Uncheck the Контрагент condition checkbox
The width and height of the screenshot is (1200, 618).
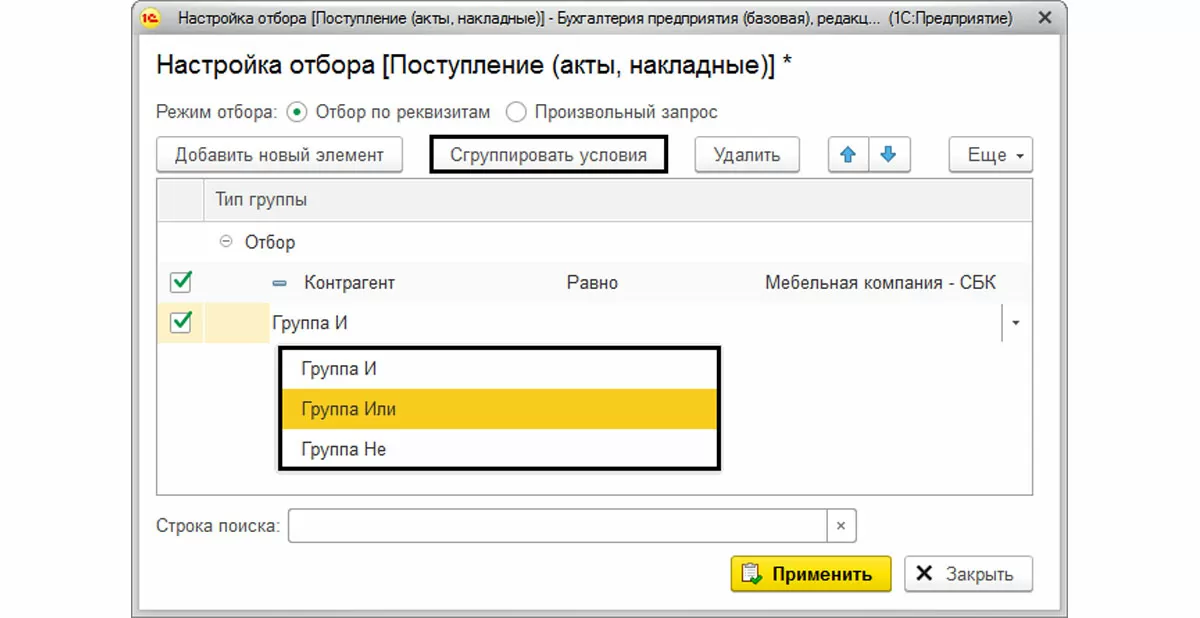tap(181, 283)
